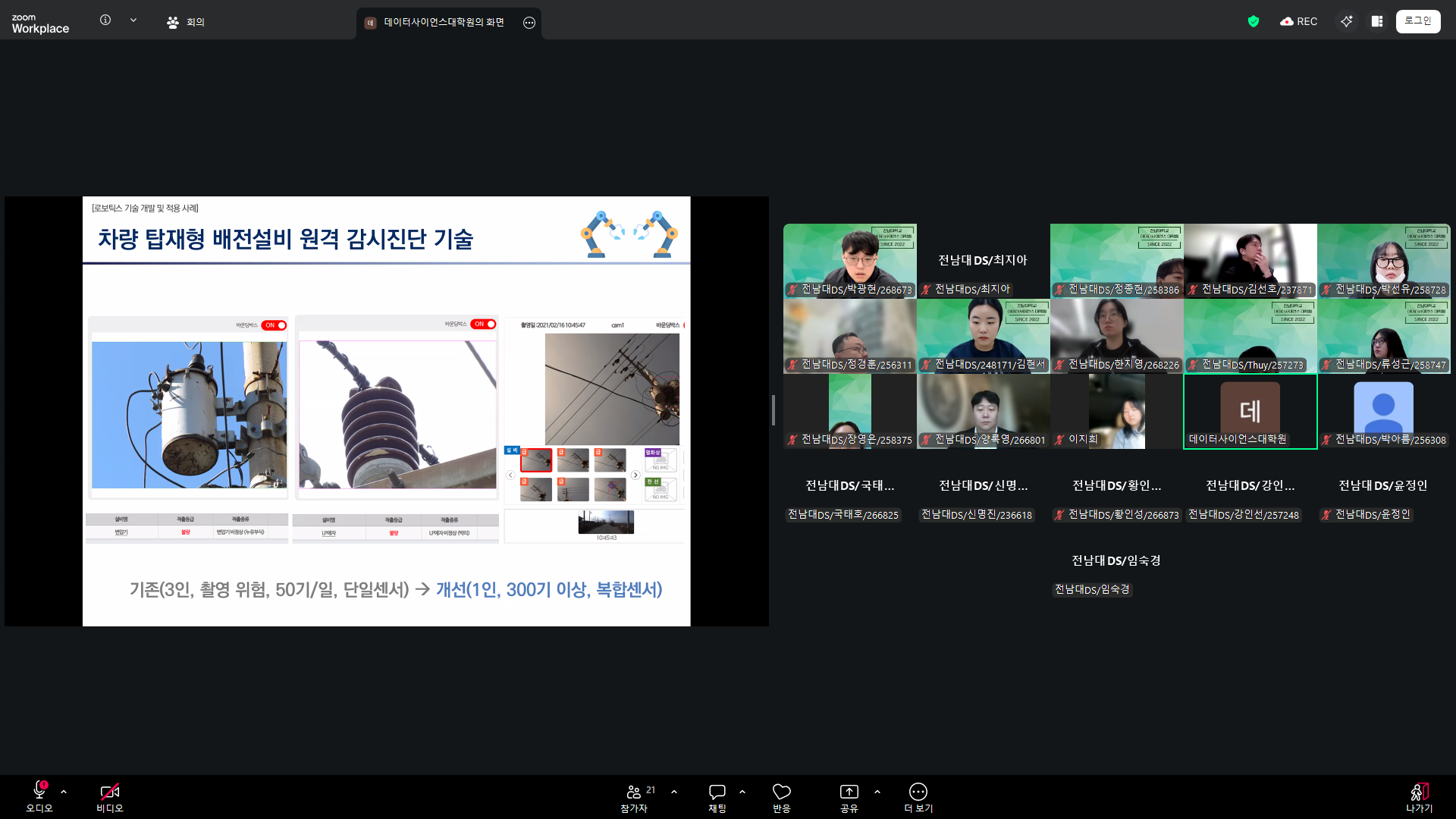
Task: Open the AI Companion sparkle icon
Action: point(1346,21)
